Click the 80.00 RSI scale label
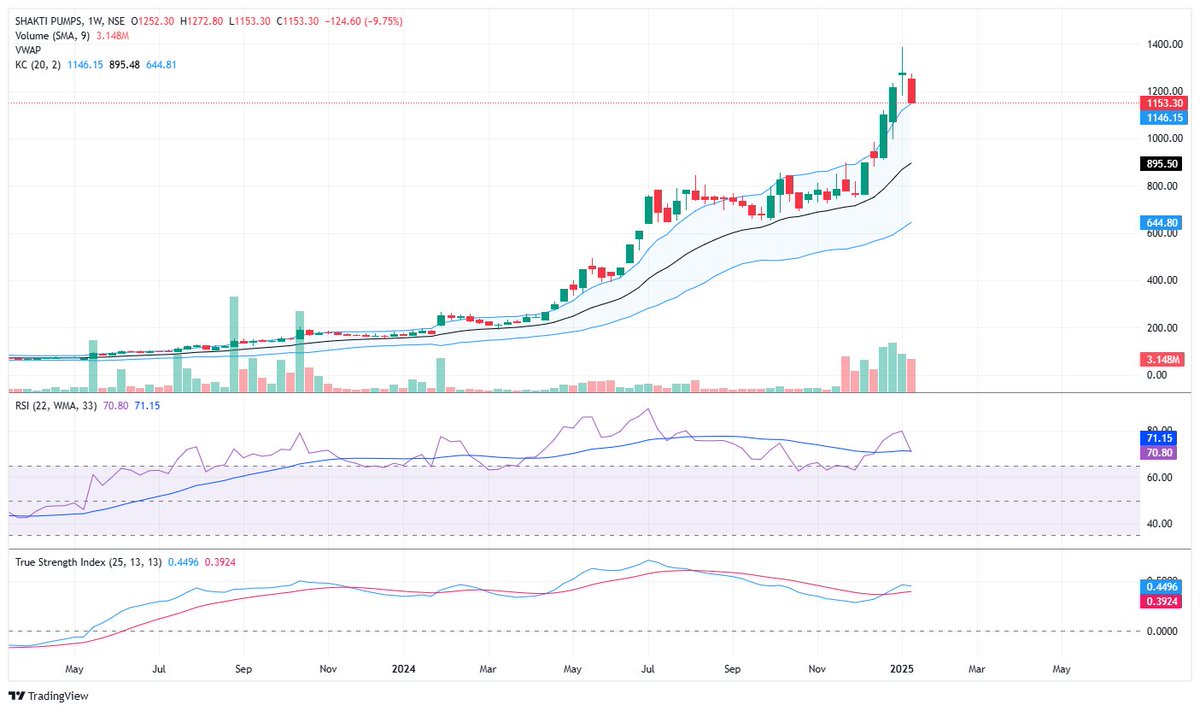This screenshot has width=1200, height=711. point(1162,431)
